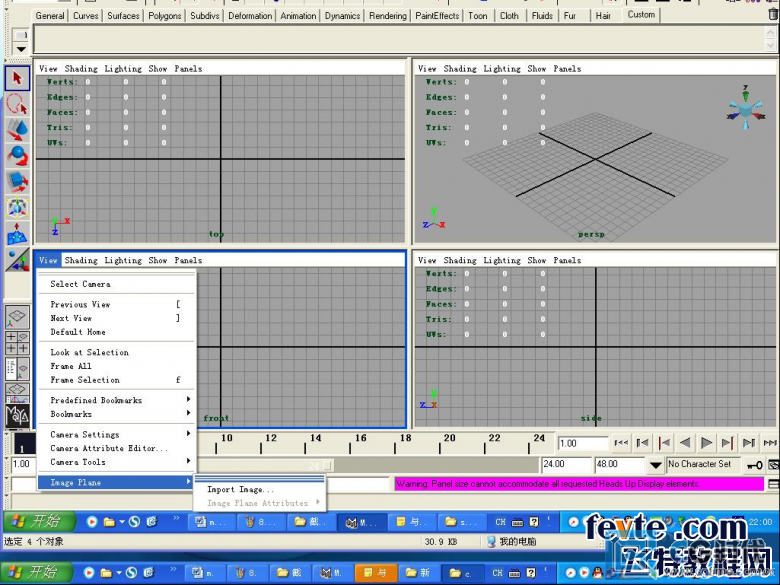
Task: Select the Universal Manipulator tool
Action: point(17,208)
